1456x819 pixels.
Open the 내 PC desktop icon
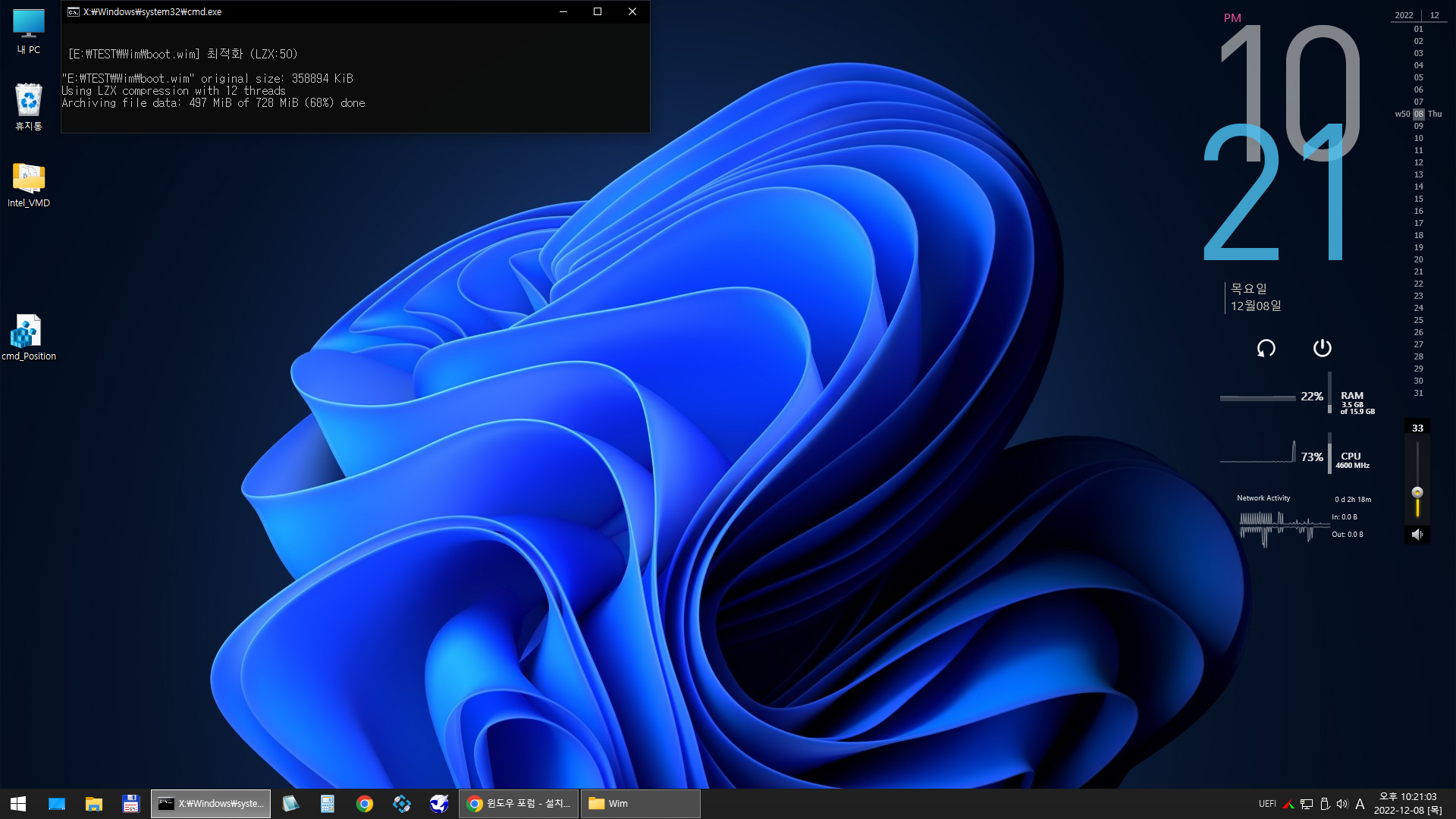click(29, 32)
